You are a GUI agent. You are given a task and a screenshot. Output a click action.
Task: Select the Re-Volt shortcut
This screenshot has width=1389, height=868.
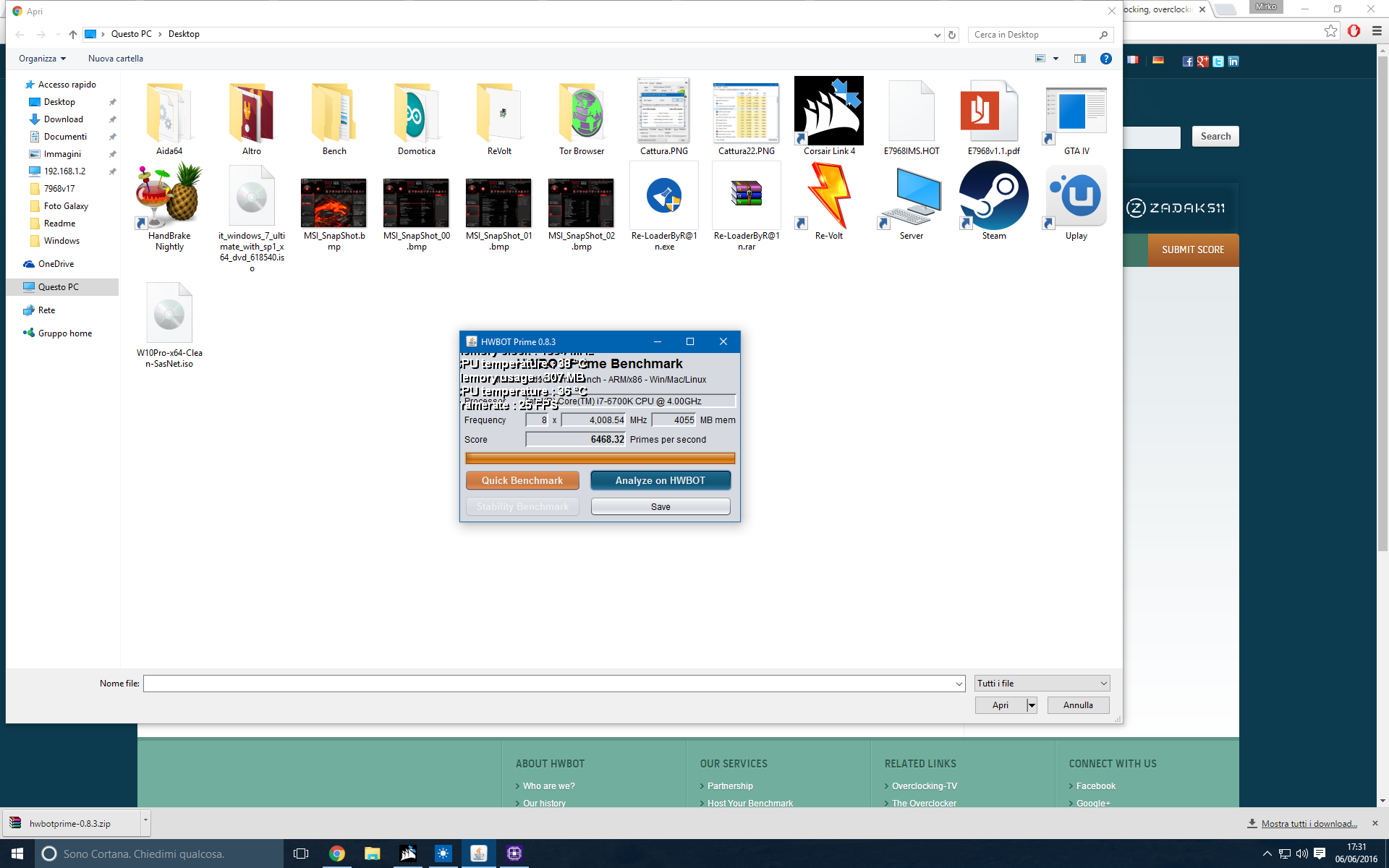tap(829, 203)
